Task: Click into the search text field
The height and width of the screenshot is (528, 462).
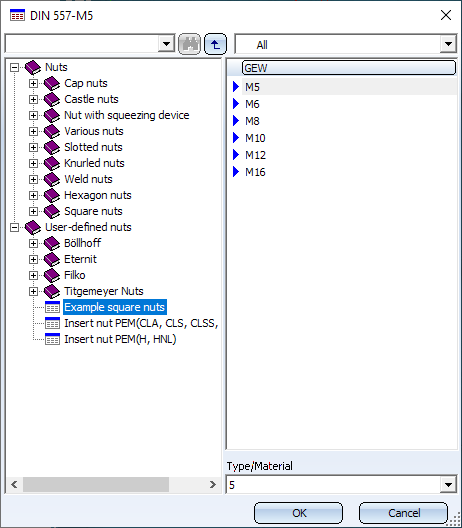Action: click(x=82, y=44)
